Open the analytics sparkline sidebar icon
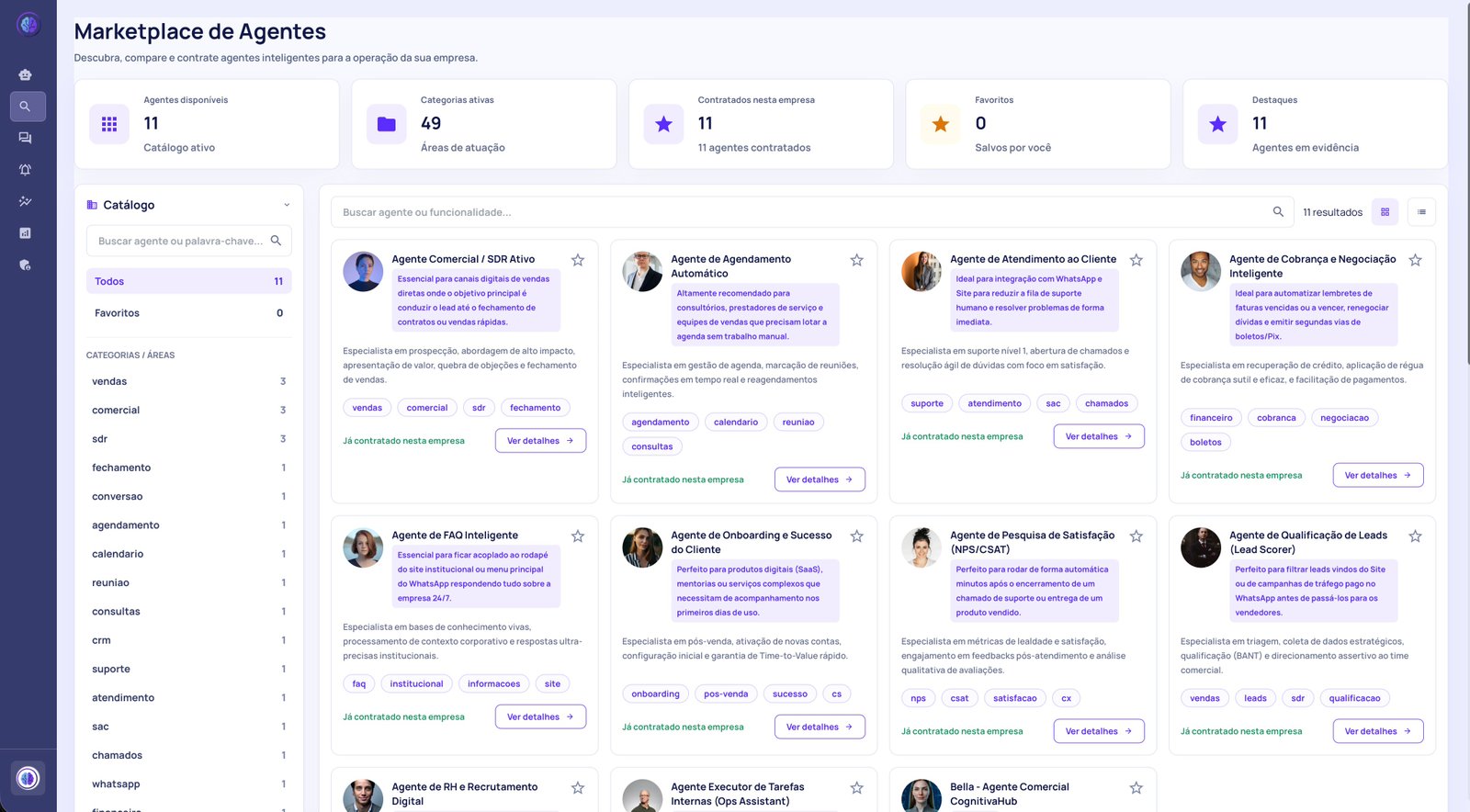This screenshot has width=1470, height=812. click(25, 201)
